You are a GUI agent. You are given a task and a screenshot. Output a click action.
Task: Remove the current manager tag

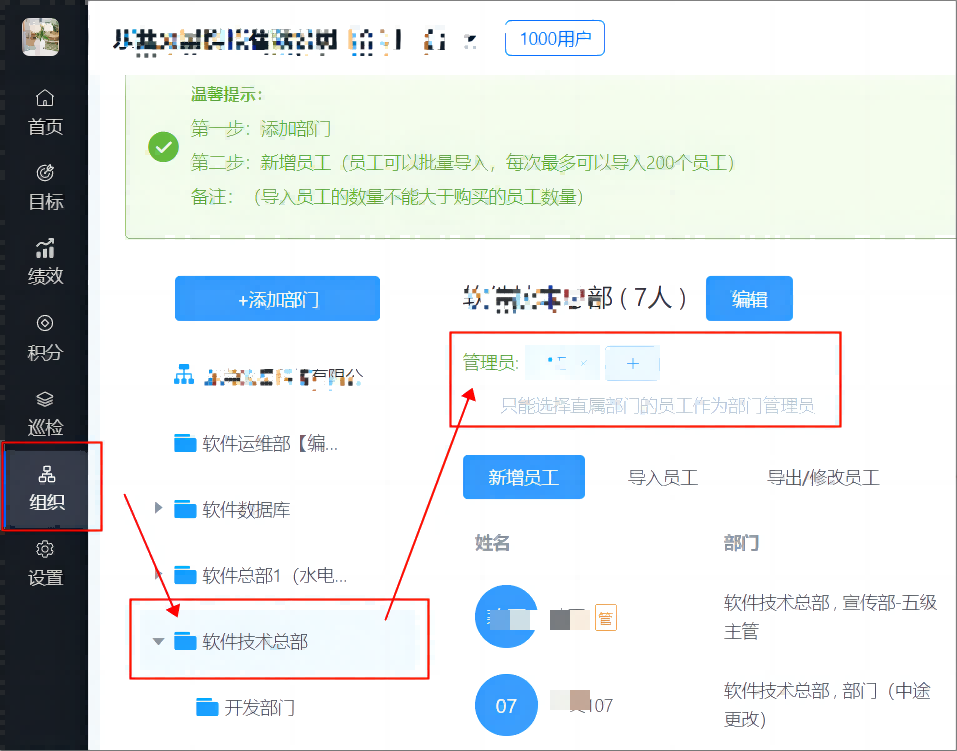click(x=584, y=363)
